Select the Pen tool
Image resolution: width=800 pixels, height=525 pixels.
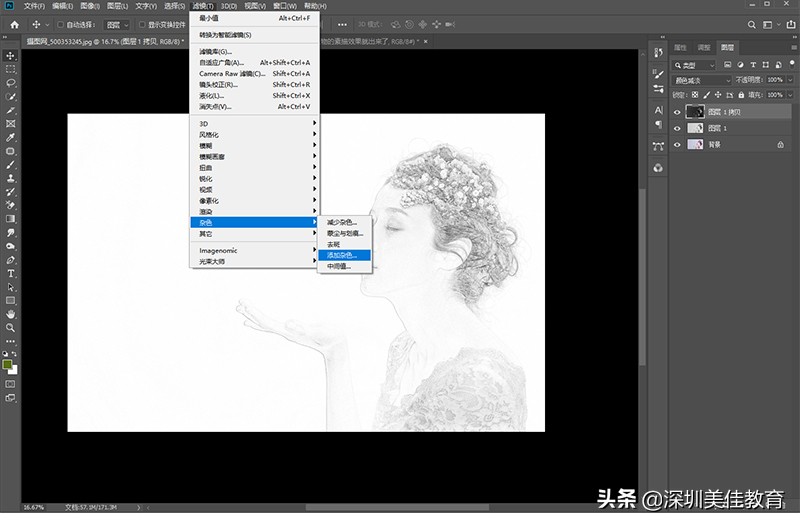[x=10, y=260]
